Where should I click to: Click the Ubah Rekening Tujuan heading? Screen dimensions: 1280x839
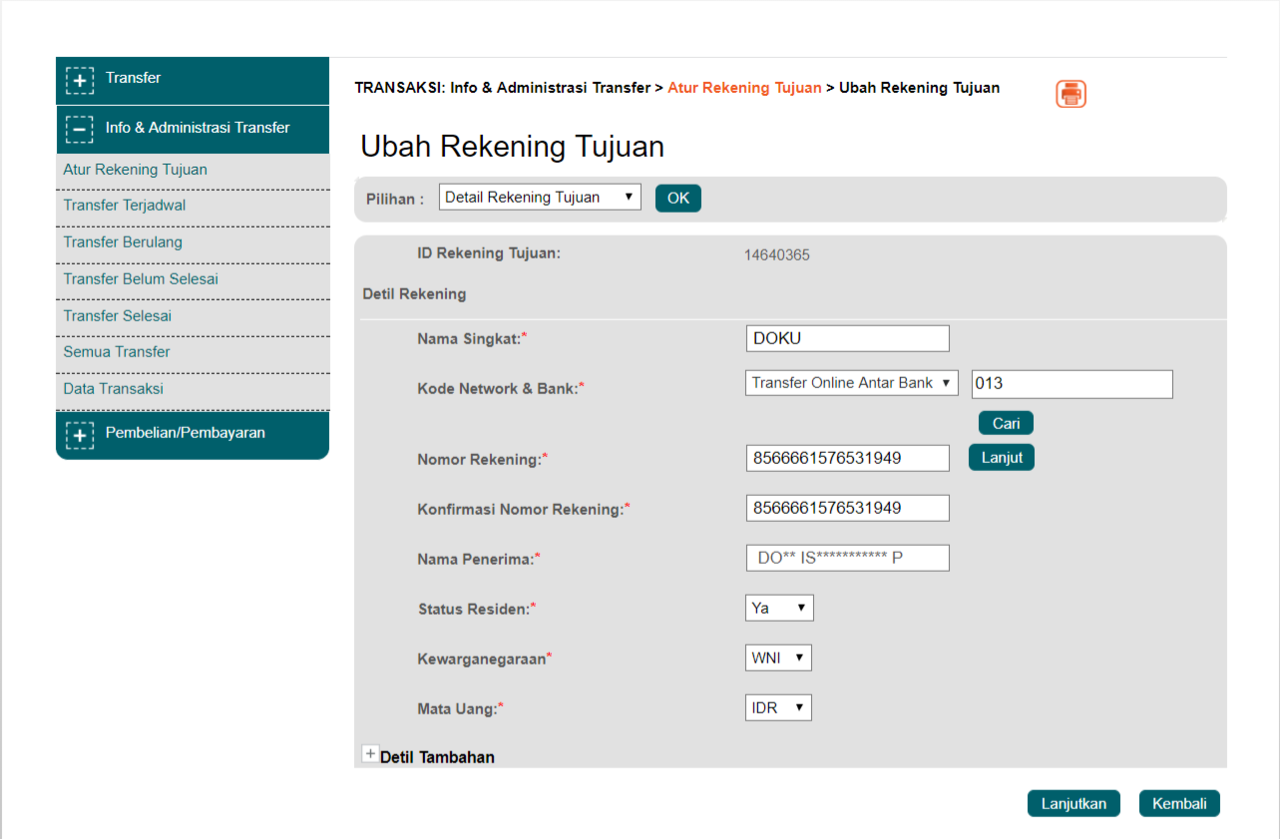pos(512,147)
